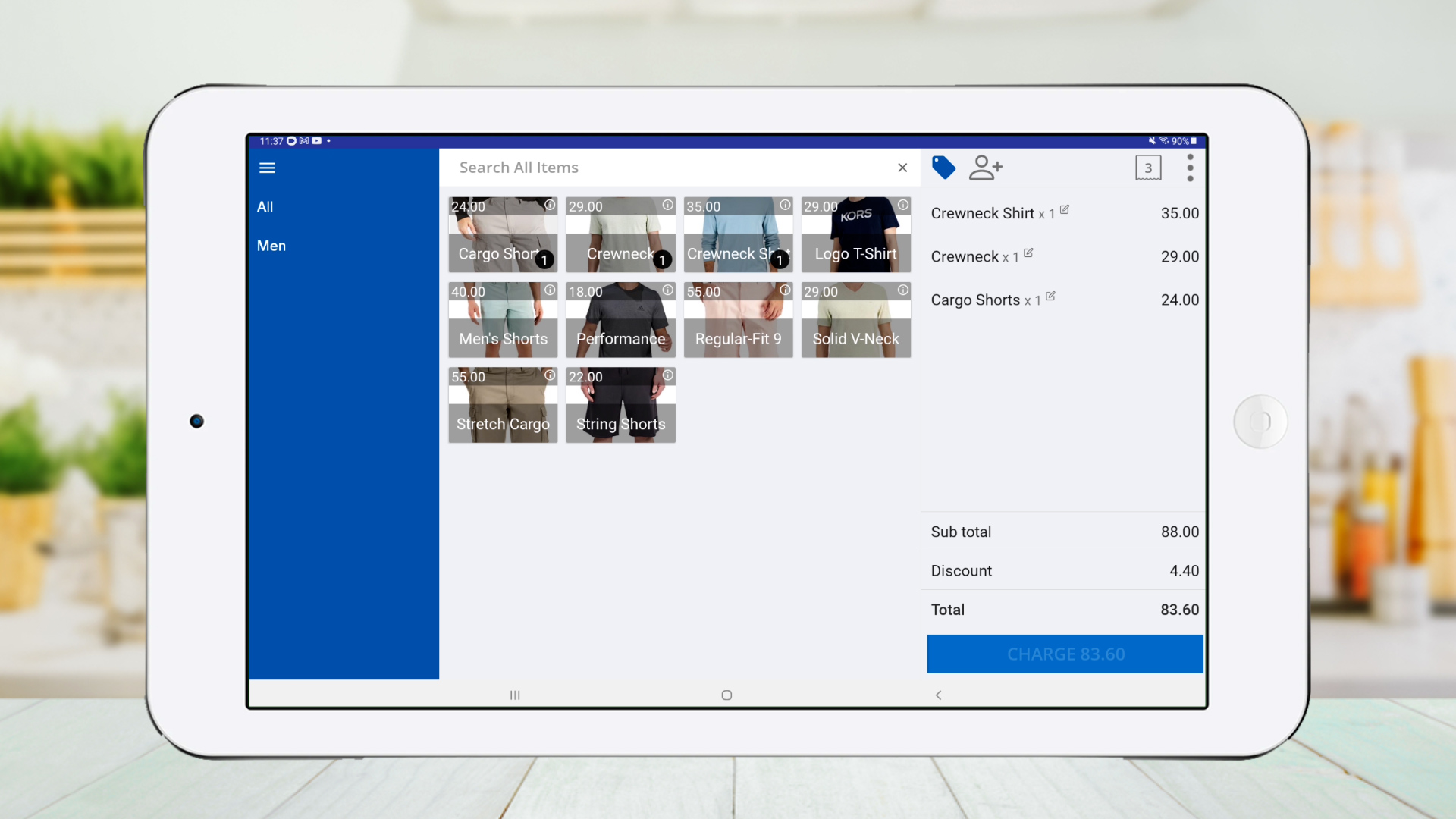Image resolution: width=1456 pixels, height=819 pixels.
Task: Edit the Cargo Shorts line item
Action: pyautogui.click(x=1050, y=297)
